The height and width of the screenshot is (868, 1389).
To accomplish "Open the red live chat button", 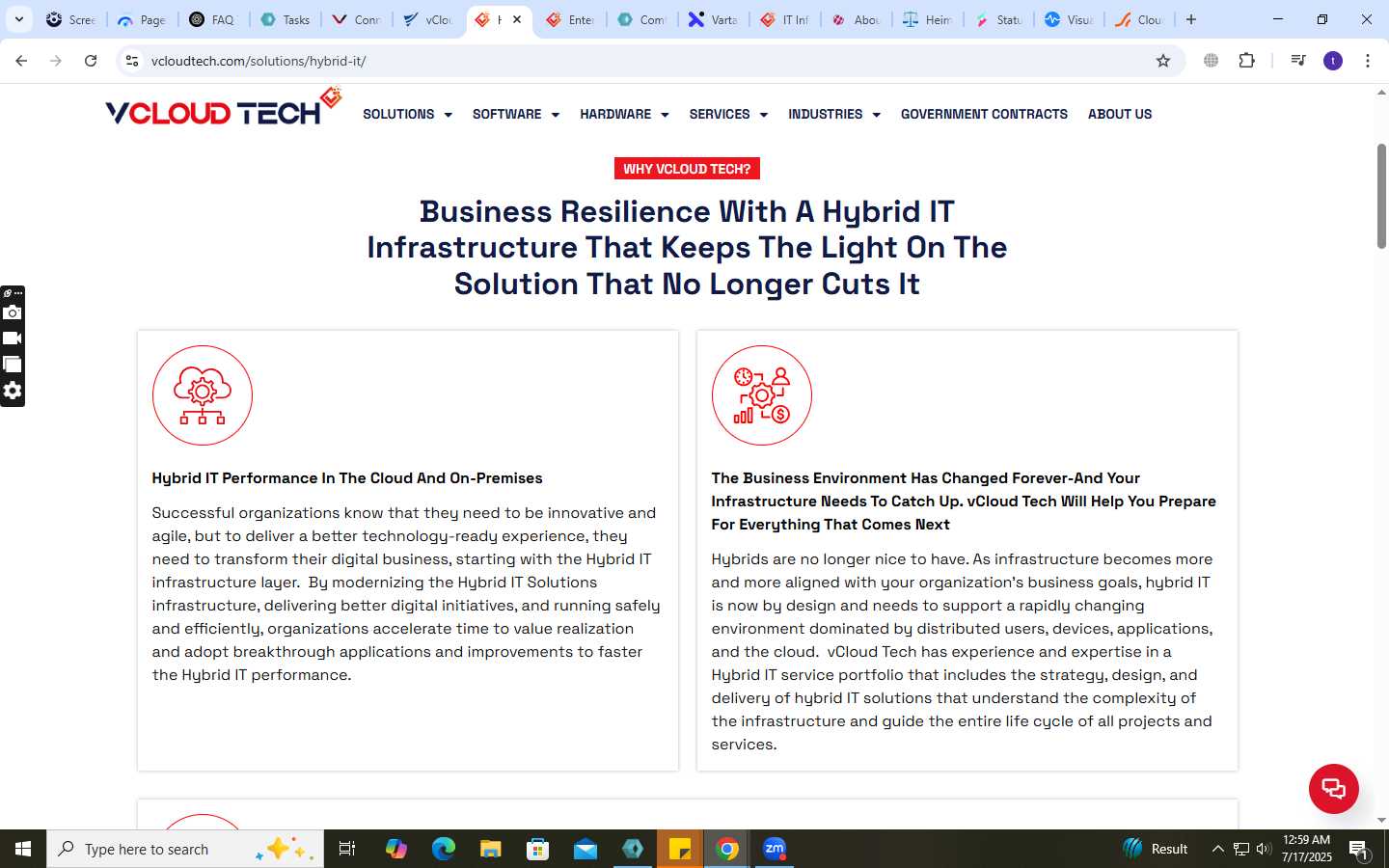I will click(x=1333, y=788).
